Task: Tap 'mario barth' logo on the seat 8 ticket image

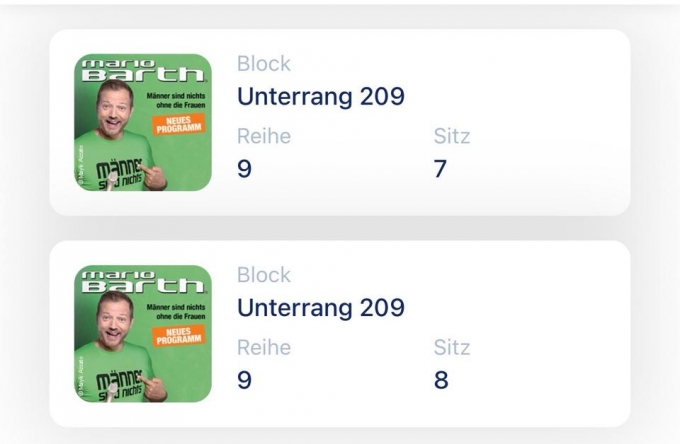Action: [142, 280]
